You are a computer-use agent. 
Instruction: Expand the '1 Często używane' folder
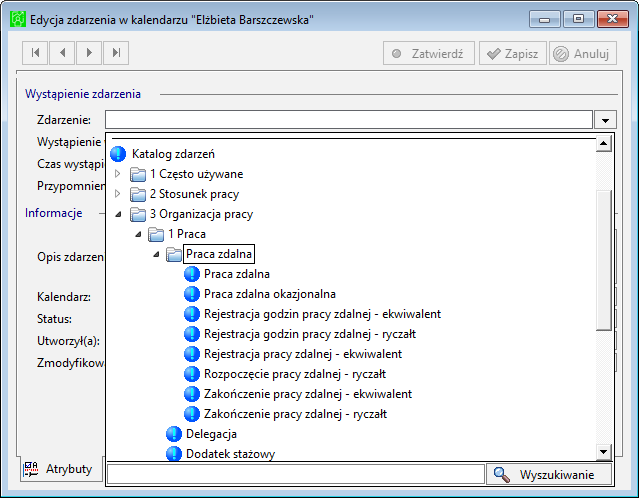point(118,174)
